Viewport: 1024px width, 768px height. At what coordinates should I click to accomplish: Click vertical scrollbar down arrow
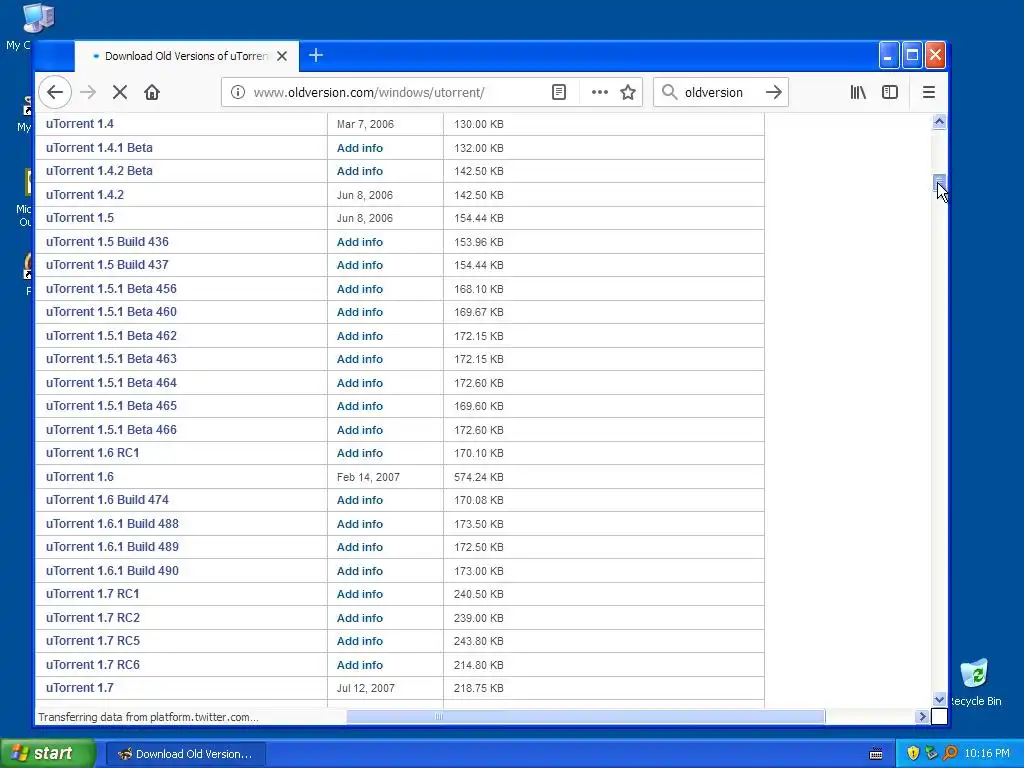(939, 699)
